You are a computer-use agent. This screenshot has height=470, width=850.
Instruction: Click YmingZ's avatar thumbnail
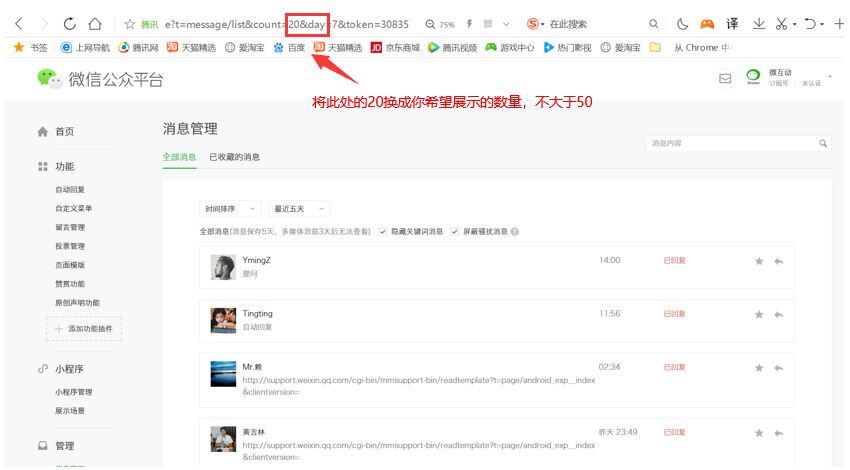[223, 267]
